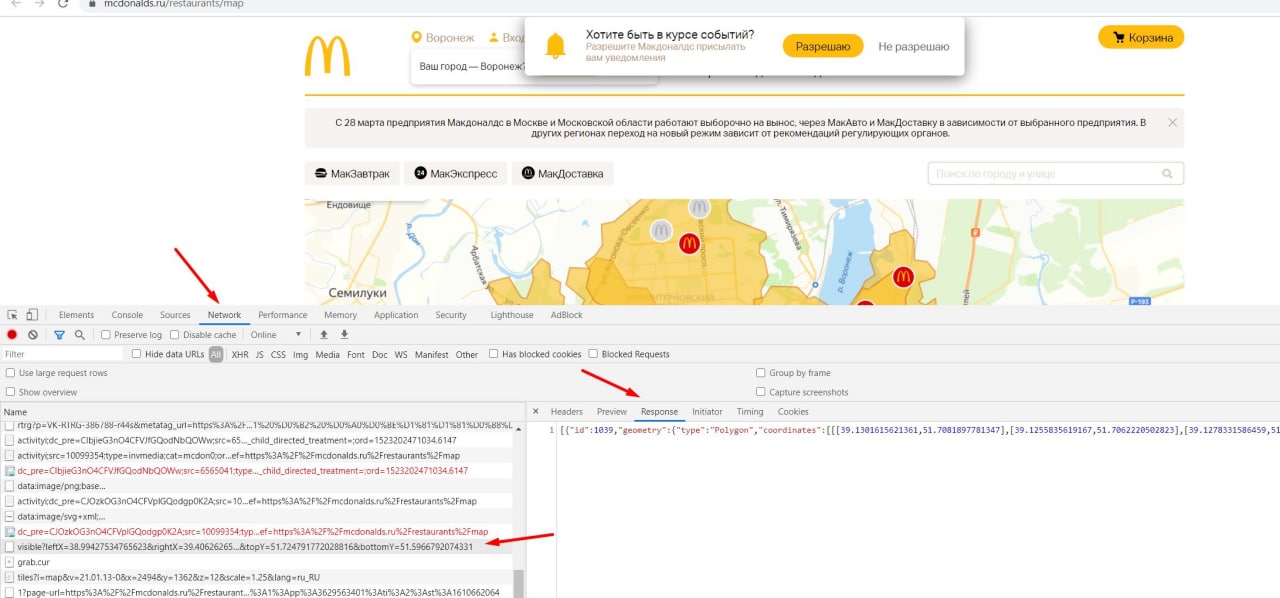Check Group by frame

tap(761, 373)
